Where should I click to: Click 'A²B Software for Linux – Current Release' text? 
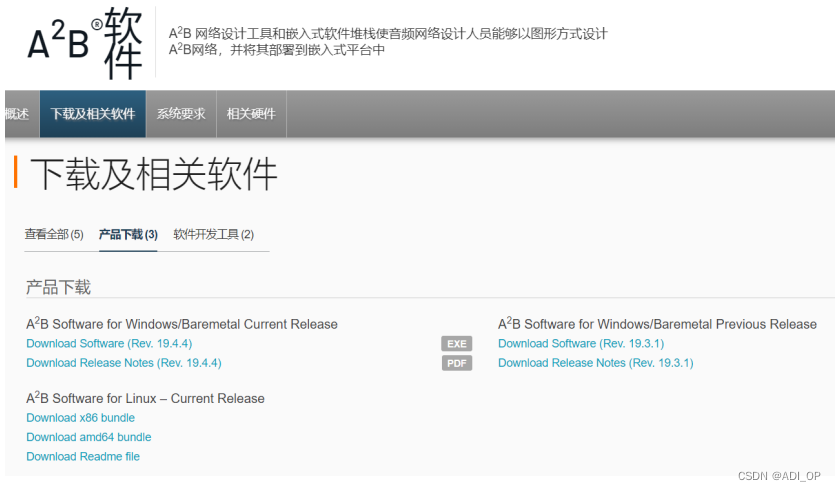[x=145, y=398]
